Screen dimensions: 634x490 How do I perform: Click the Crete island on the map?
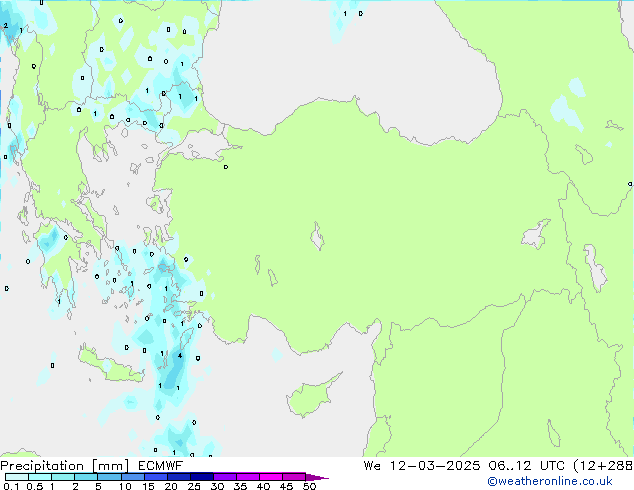[x=111, y=366]
